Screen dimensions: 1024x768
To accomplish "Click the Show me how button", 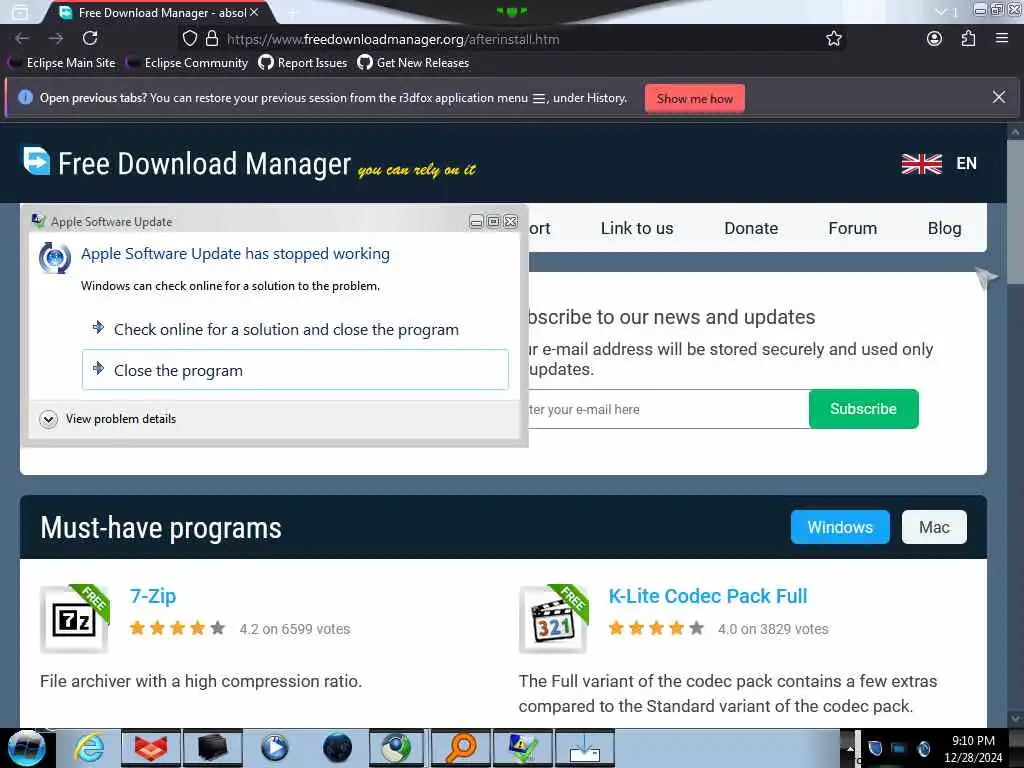I will coord(695,99).
